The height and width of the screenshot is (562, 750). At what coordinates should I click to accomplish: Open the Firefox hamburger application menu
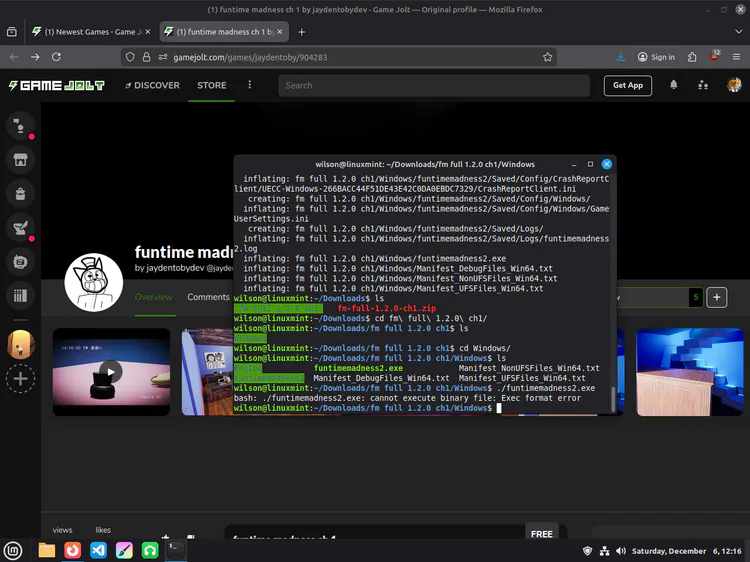[737, 57]
